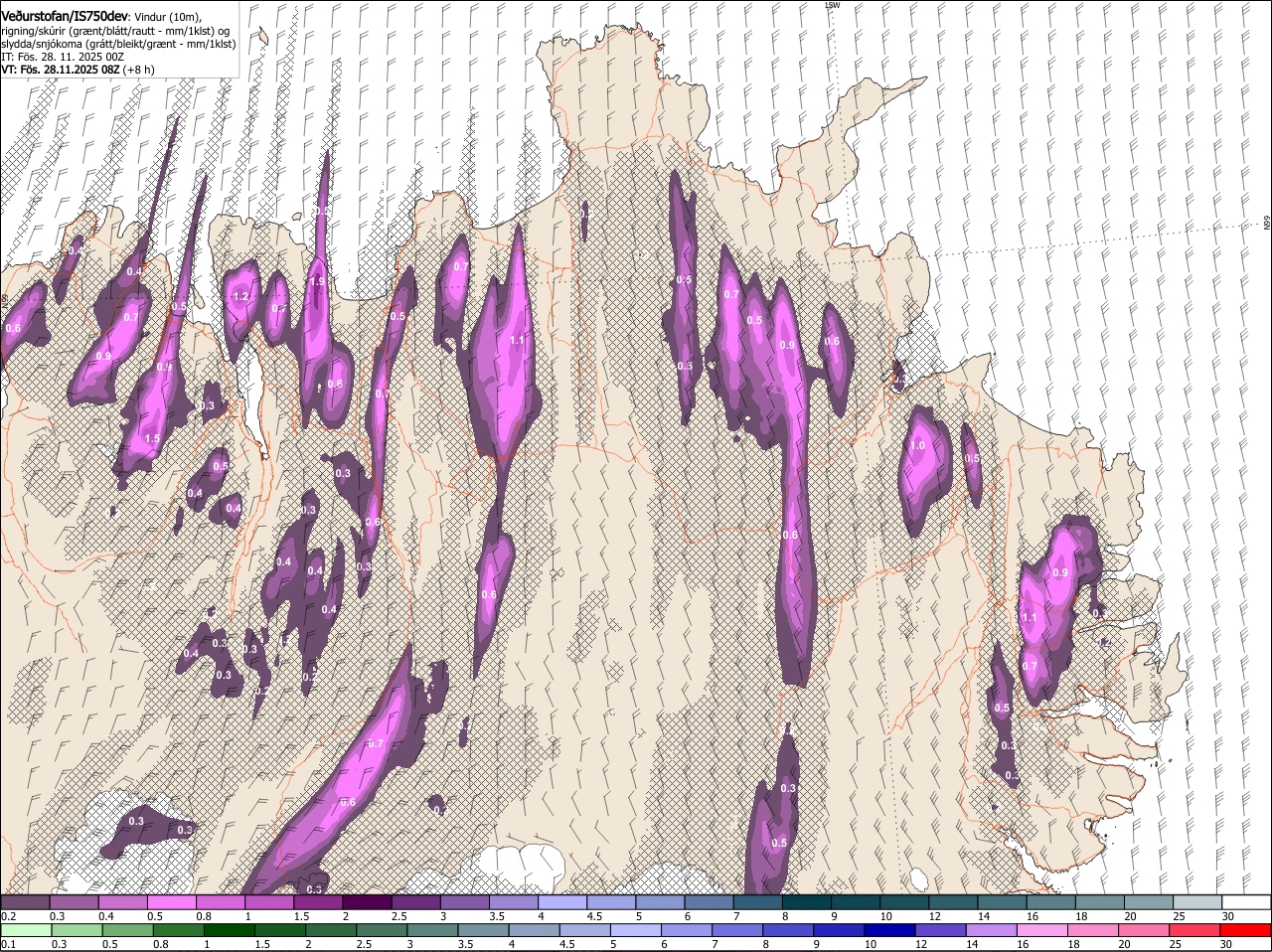Click the snow legend swatch starting at 0.2
Screen dimensions: 1272x952
pyautogui.click(x=25, y=902)
